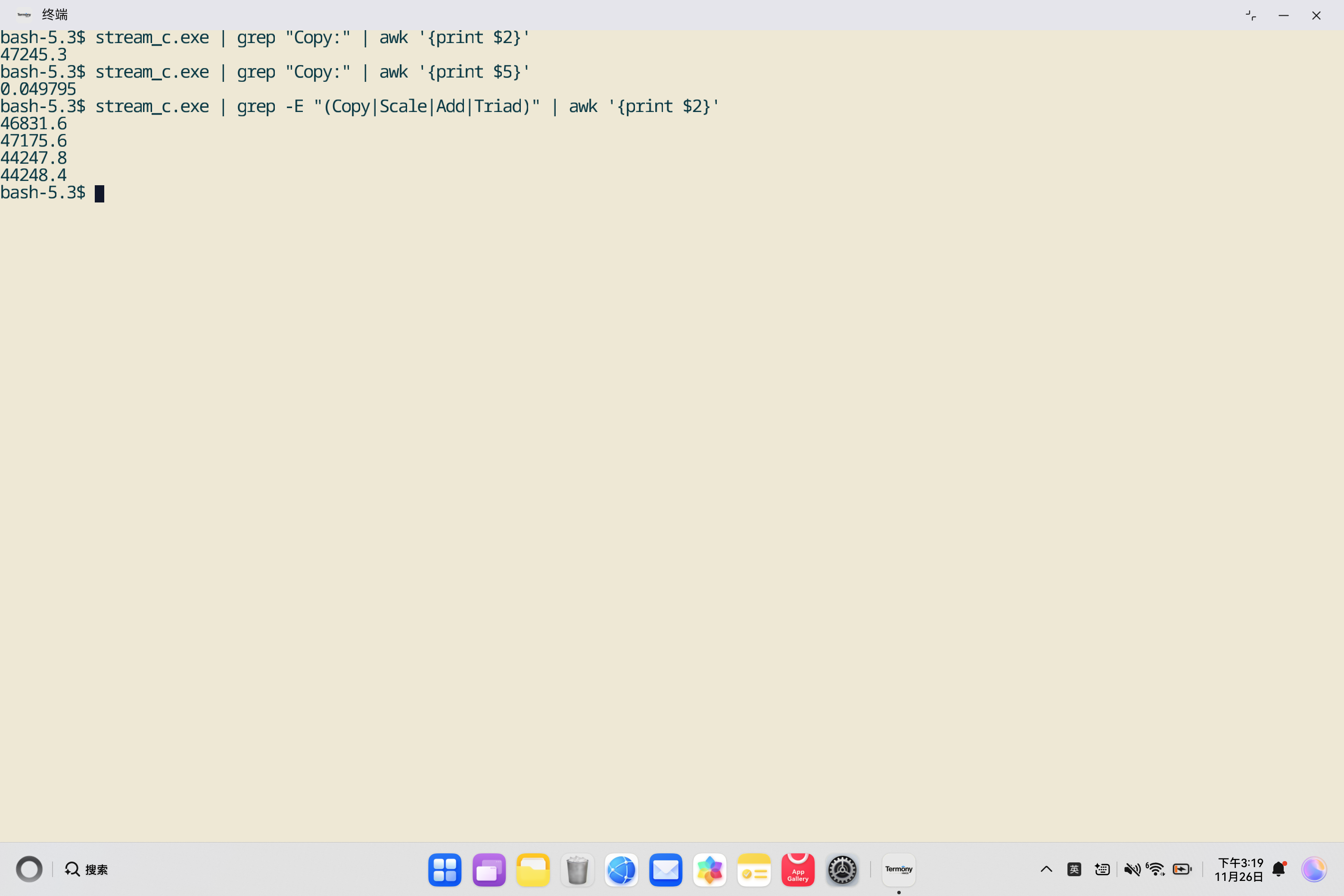Viewport: 1344px width, 896px height.
Task: Toggle the 英 input language indicator
Action: [x=1074, y=869]
